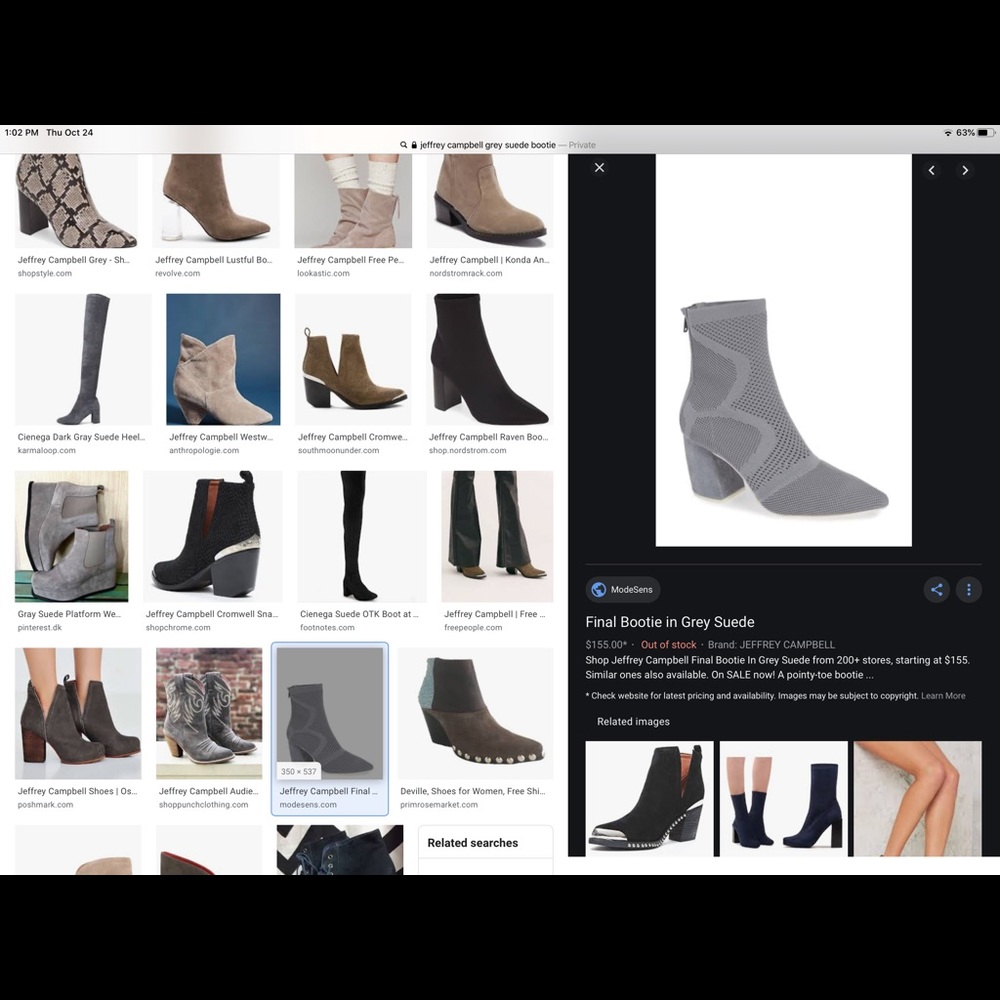
Task: Click the '350 × 537' size badge
Action: tap(298, 771)
